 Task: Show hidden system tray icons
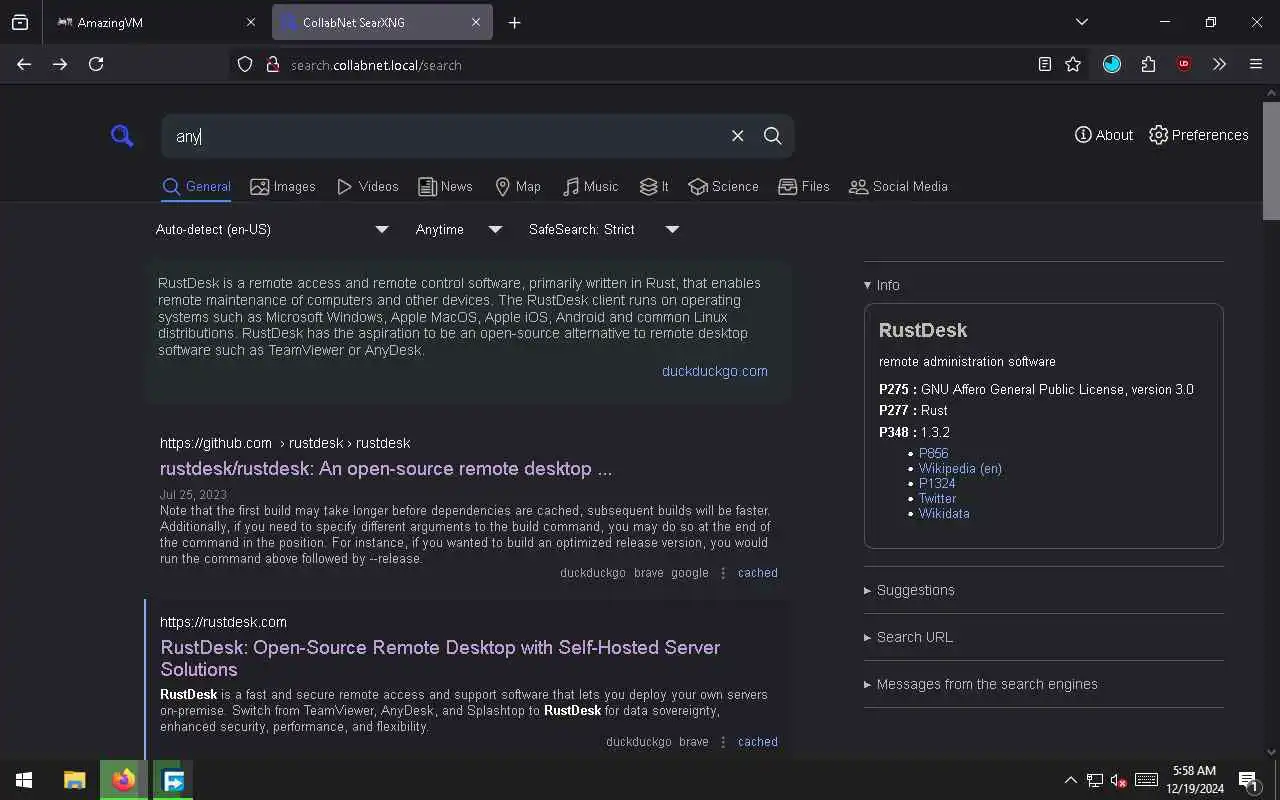pos(1070,780)
